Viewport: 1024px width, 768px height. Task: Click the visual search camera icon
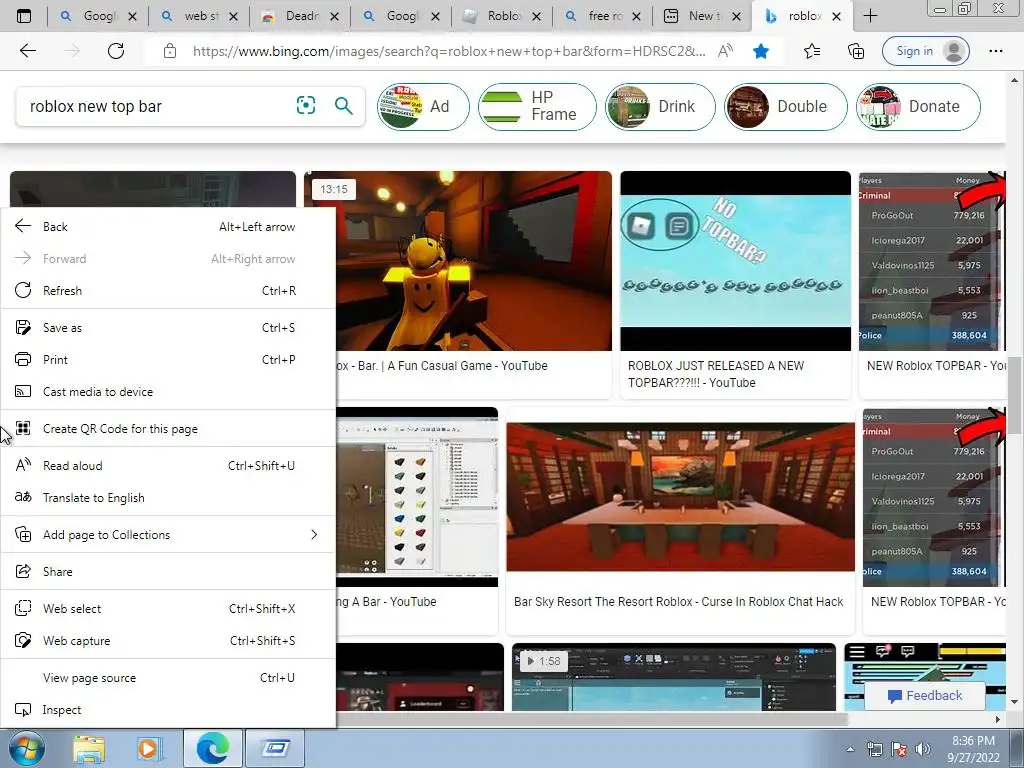[x=306, y=105]
